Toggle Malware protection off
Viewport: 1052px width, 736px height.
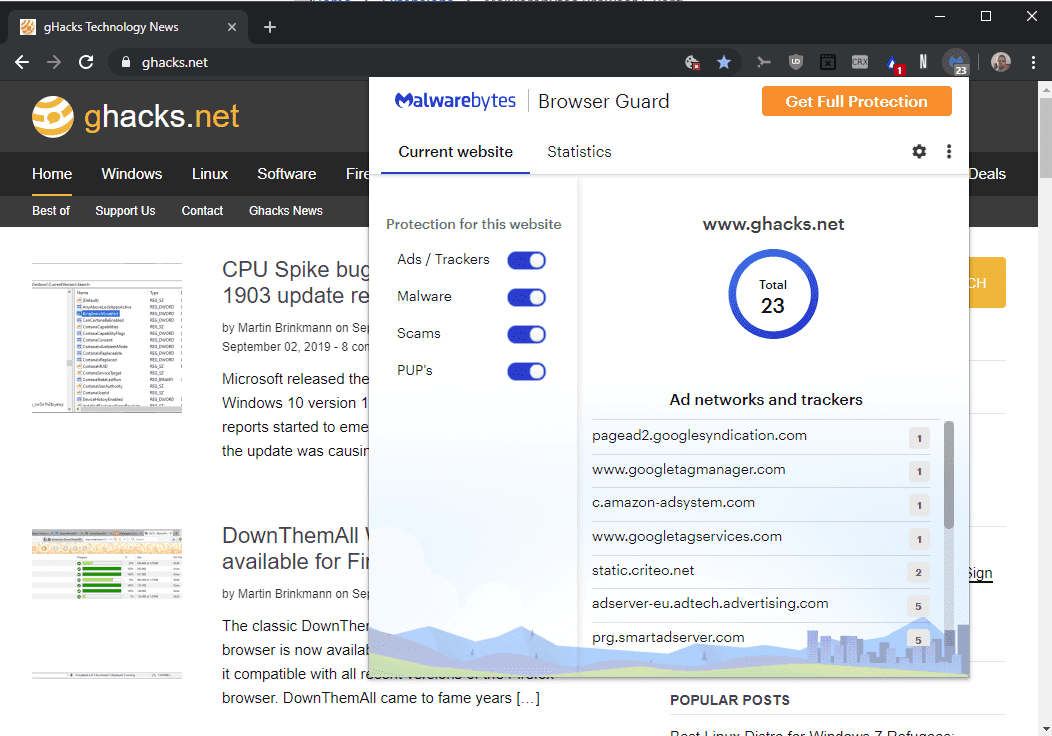tap(526, 297)
